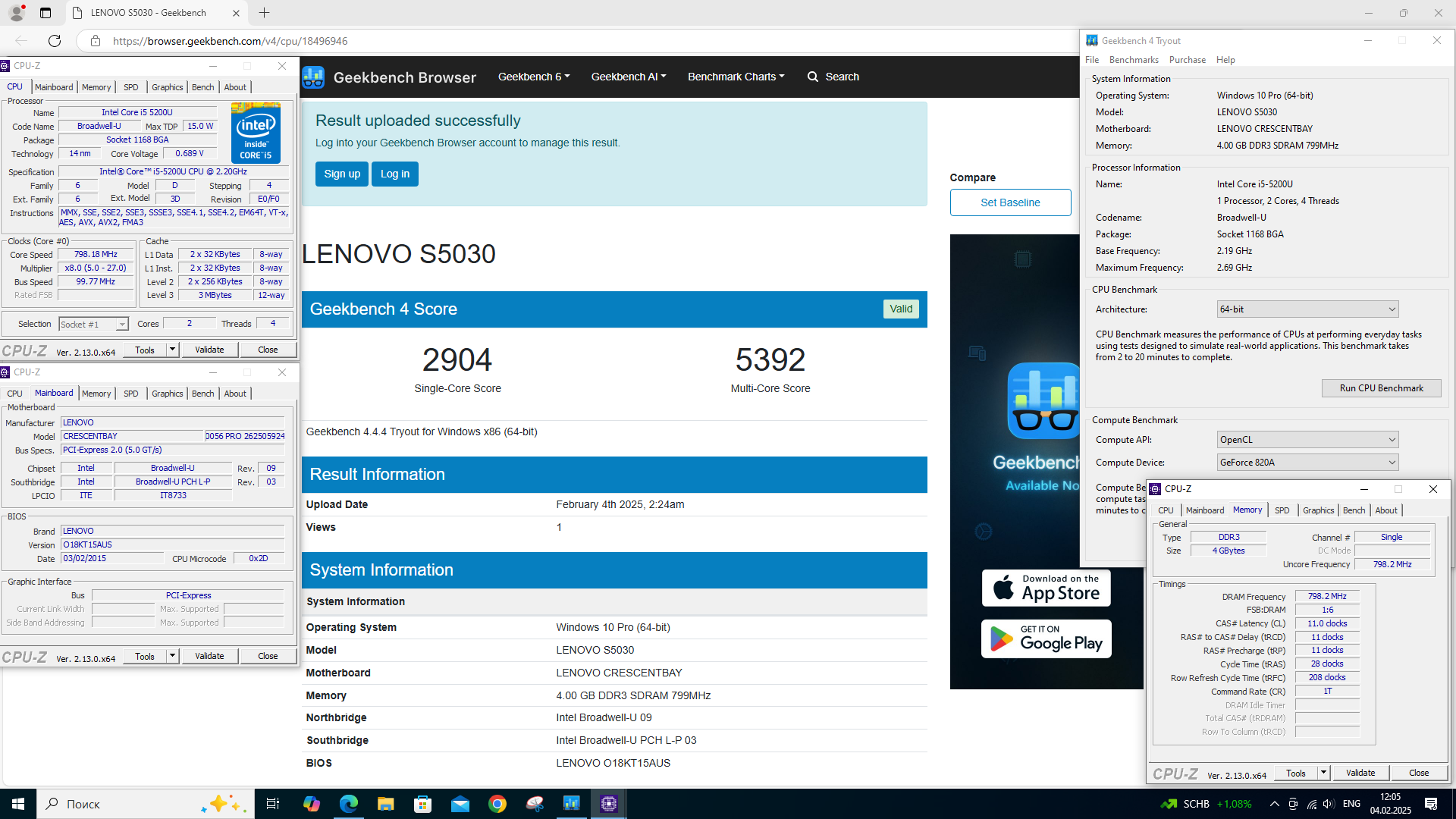Image resolution: width=1456 pixels, height=819 pixels.
Task: Open a new browser tab
Action: (x=264, y=13)
